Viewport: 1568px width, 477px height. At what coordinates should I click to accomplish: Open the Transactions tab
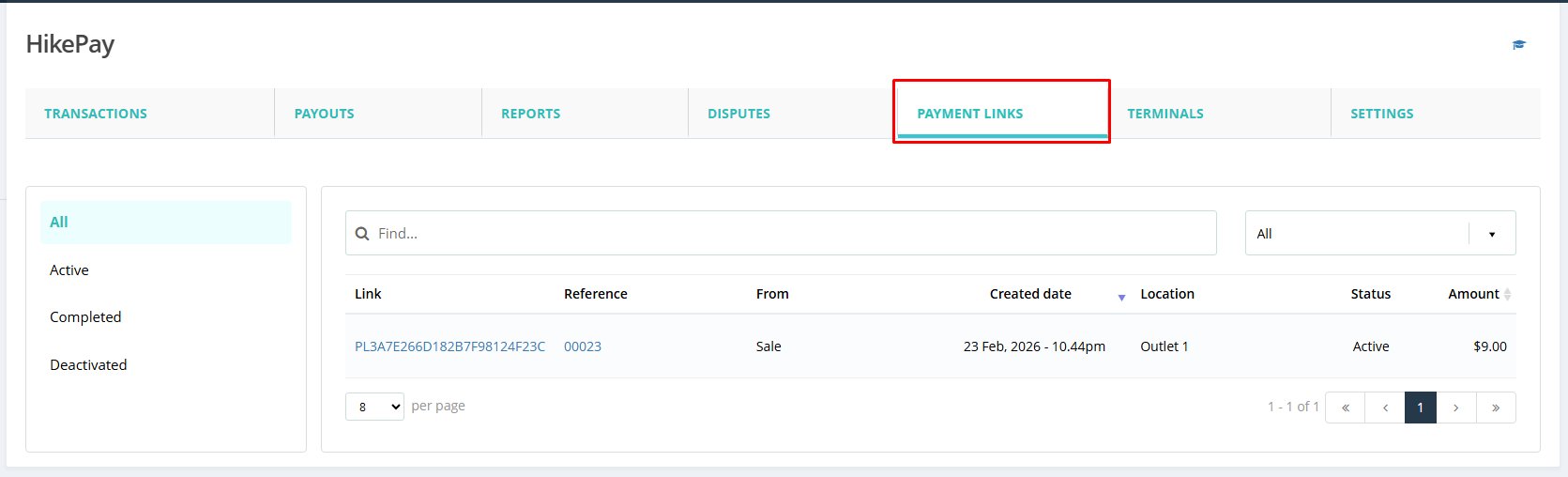tap(96, 114)
